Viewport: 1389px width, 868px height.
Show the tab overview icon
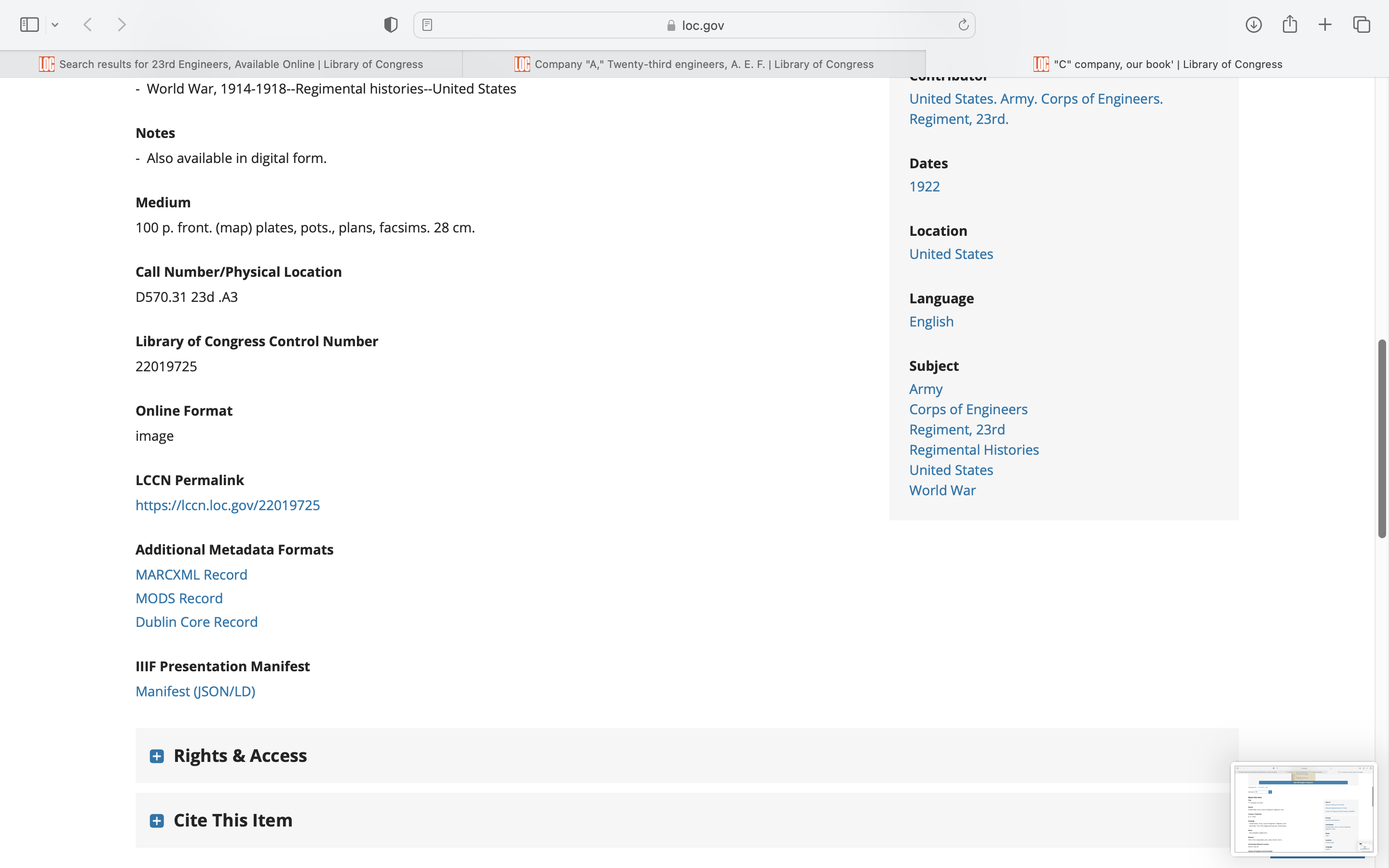[1362, 25]
